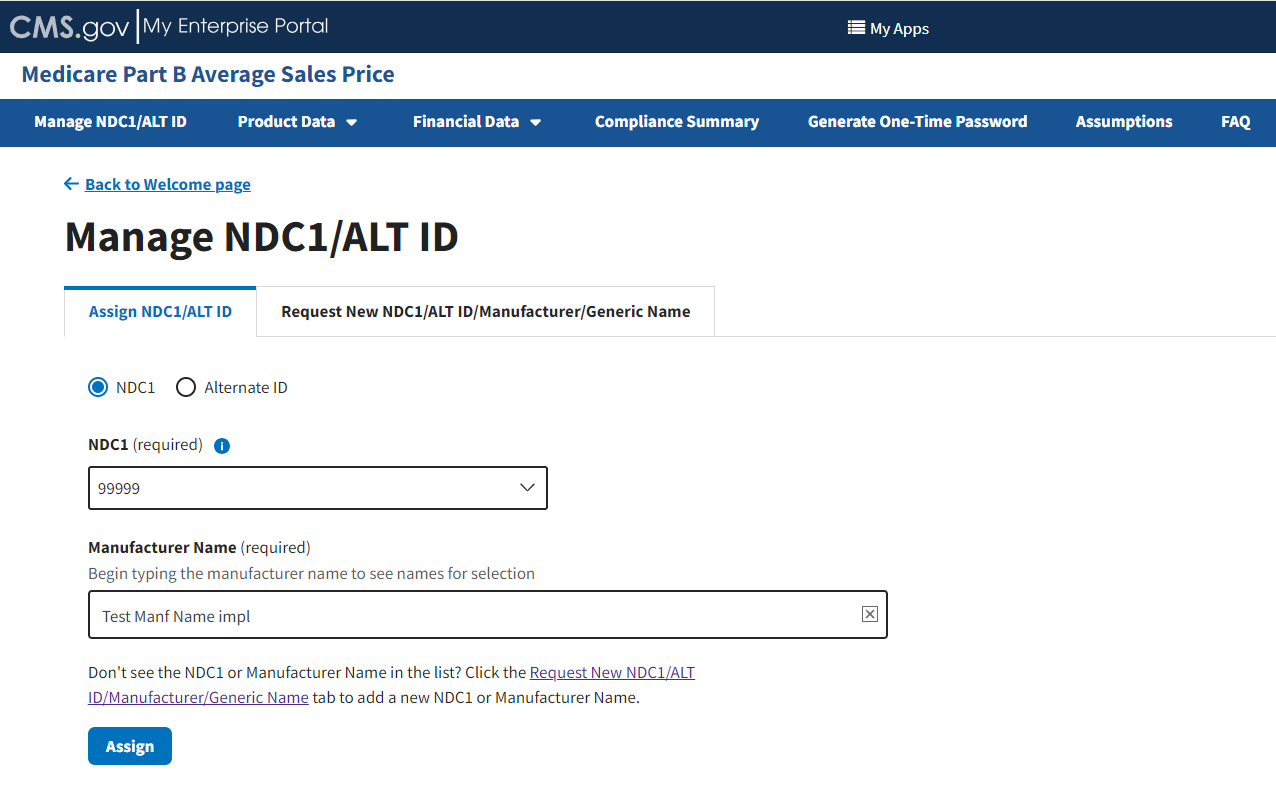Open the FAQ navigation item
Screen dimensions: 1276x801
1235,122
